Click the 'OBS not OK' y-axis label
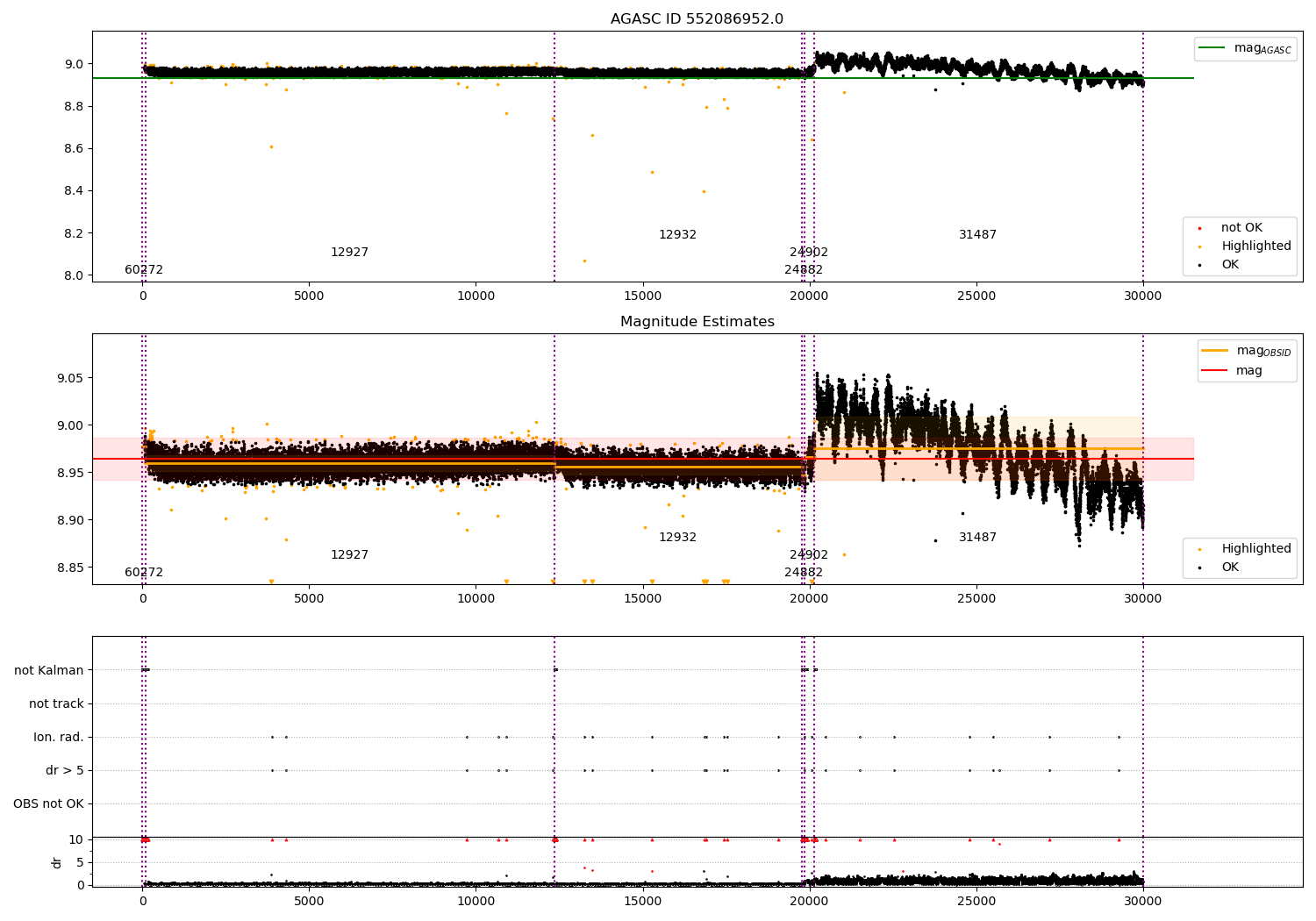 pos(48,803)
